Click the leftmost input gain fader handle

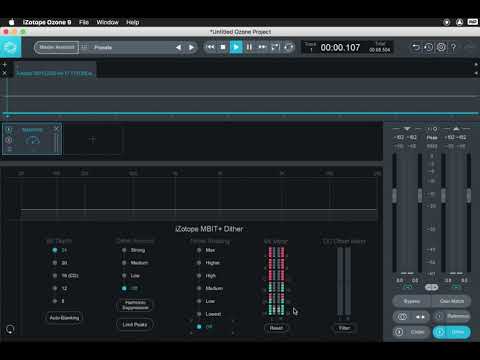point(395,195)
